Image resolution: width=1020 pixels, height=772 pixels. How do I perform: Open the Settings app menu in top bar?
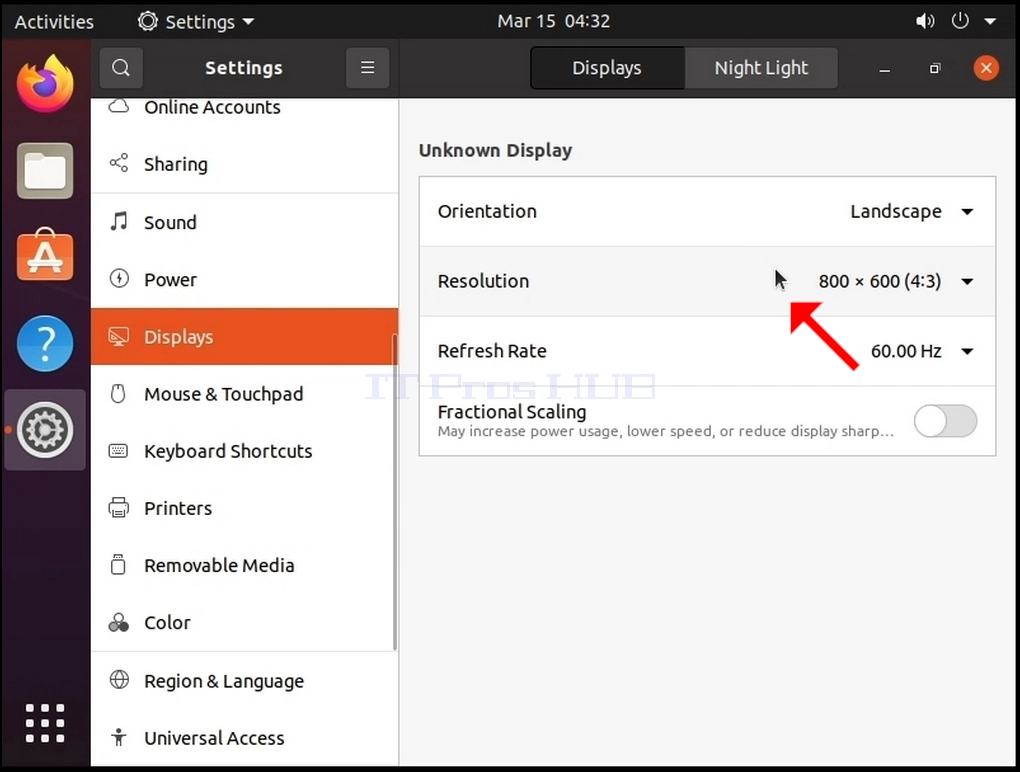tap(196, 21)
